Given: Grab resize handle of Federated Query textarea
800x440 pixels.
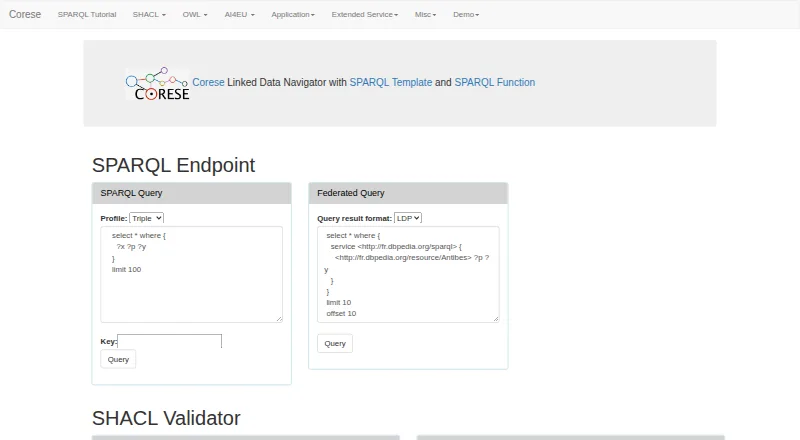Looking at the screenshot, I should [496, 319].
